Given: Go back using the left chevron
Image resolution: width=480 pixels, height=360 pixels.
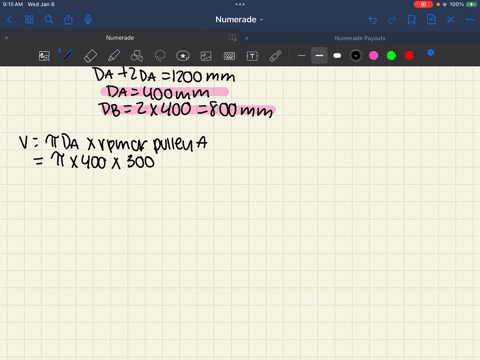Looking at the screenshot, I should (x=9, y=20).
